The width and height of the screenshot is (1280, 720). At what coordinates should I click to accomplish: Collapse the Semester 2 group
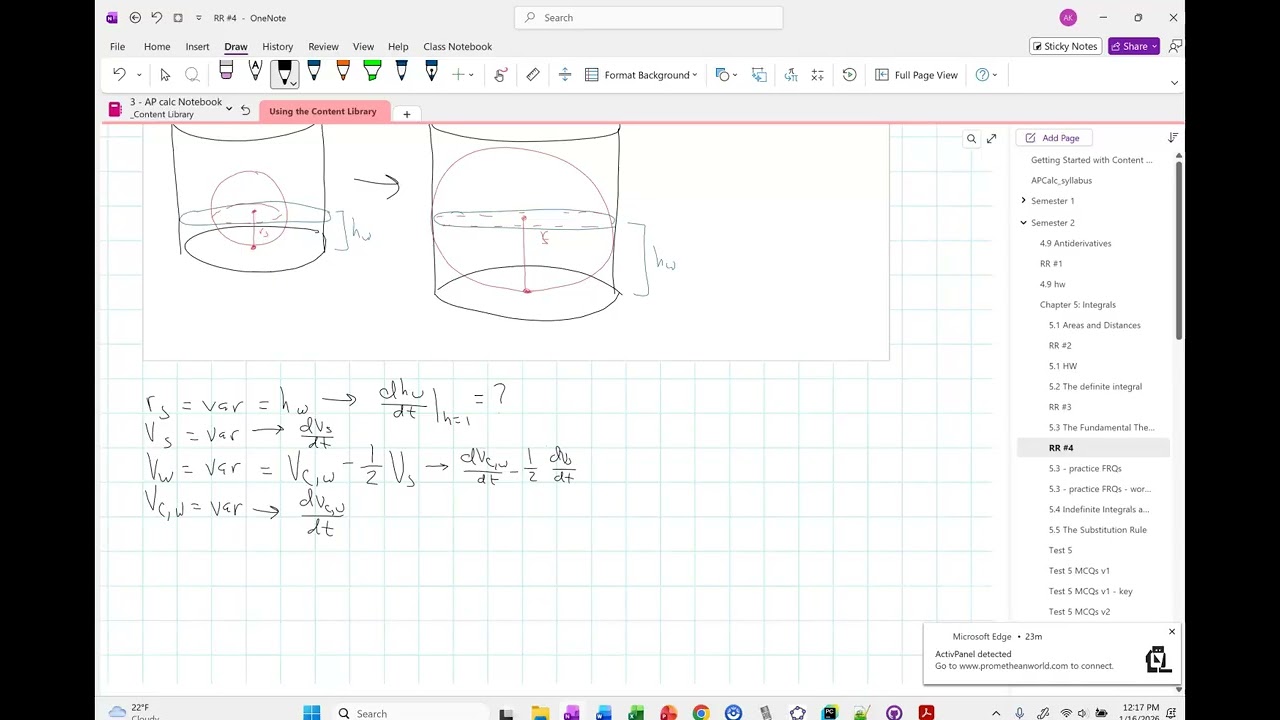(x=1023, y=223)
